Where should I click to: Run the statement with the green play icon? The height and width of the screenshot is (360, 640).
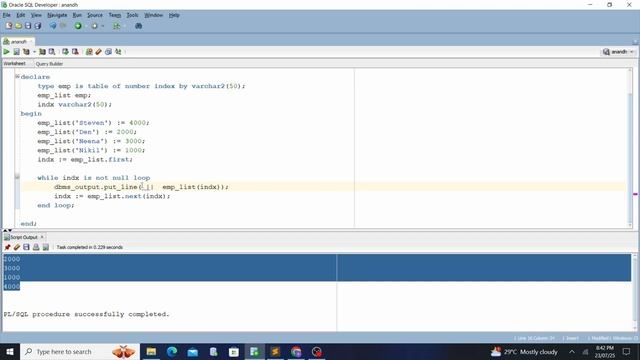[x=7, y=52]
